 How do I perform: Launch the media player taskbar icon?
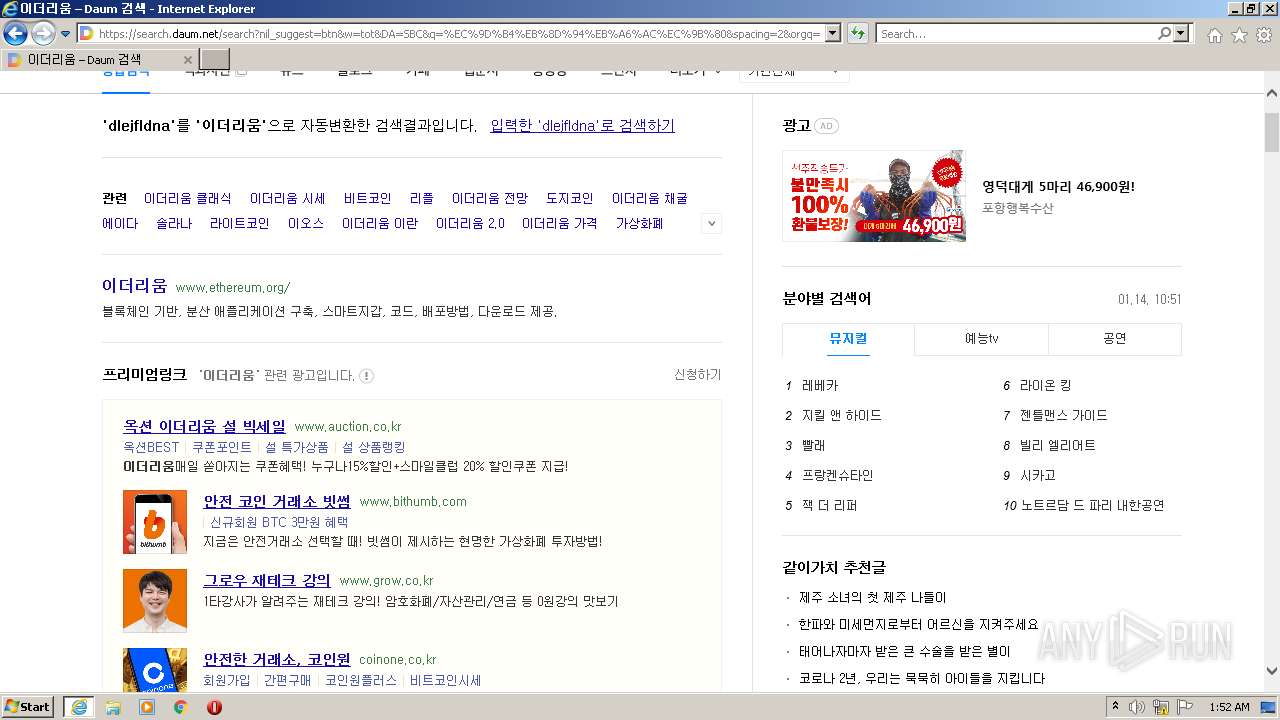[147, 707]
